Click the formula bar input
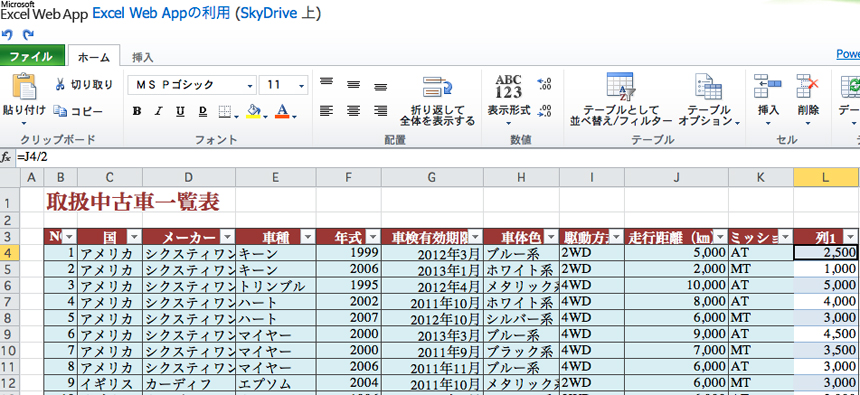Viewport: 860px width, 395px height. click(437, 157)
